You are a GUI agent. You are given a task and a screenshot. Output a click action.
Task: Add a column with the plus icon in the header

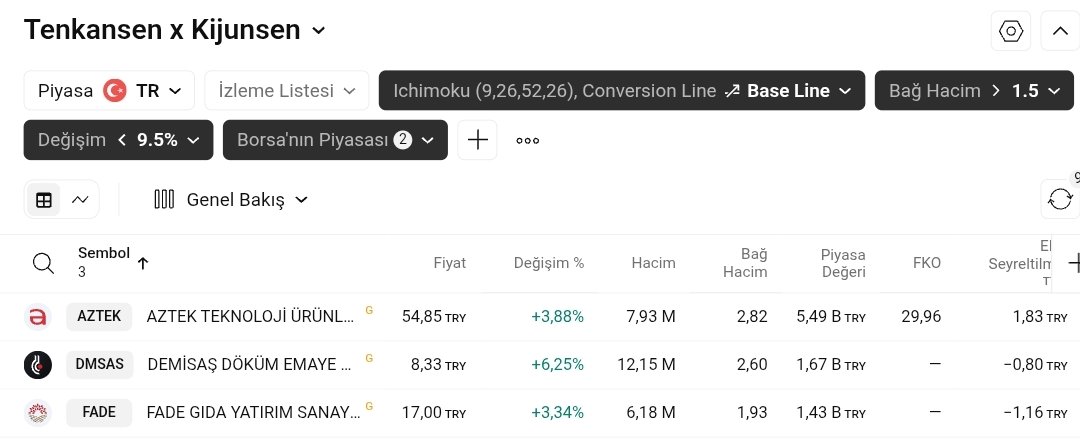tap(1074, 263)
